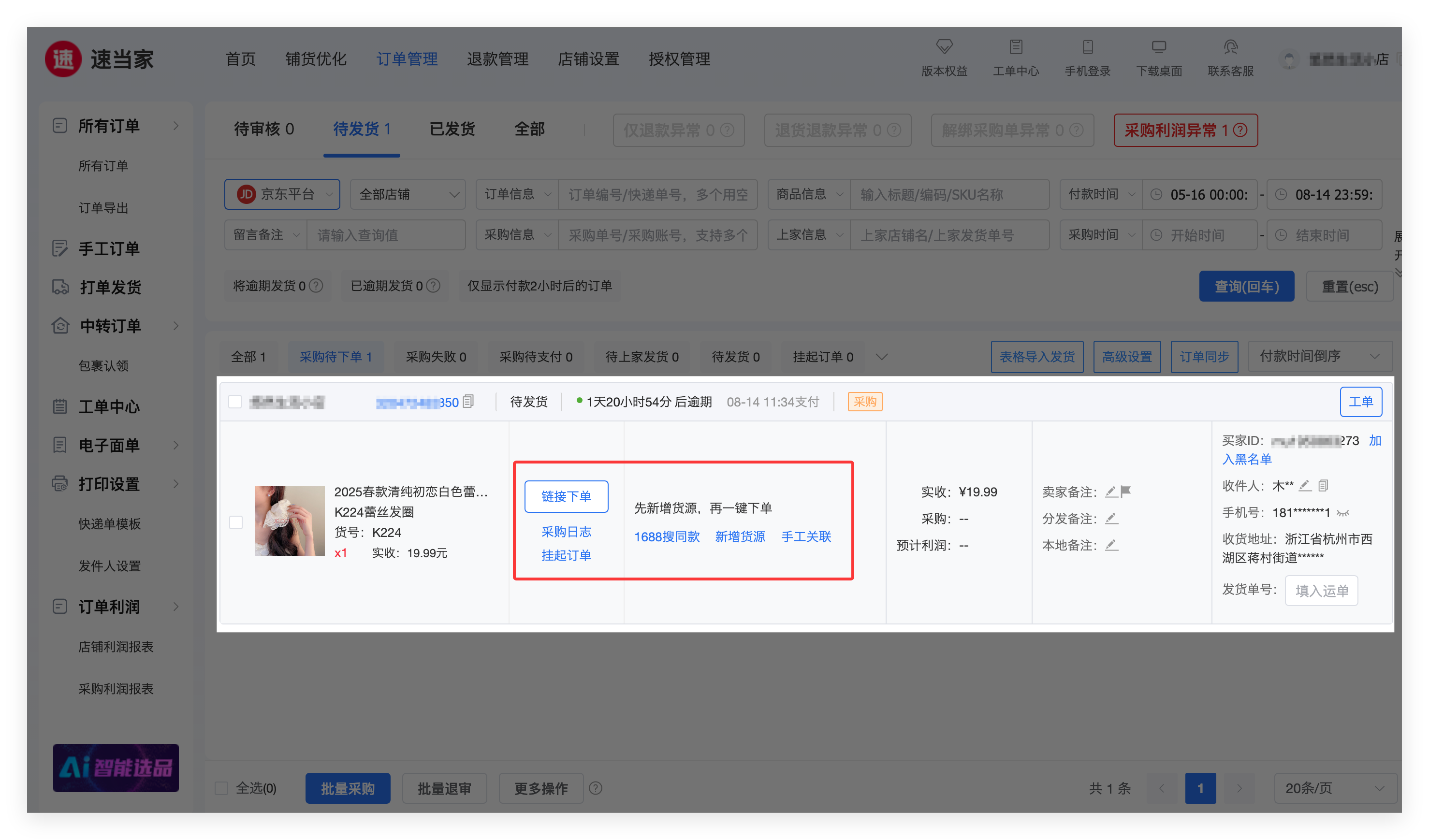1429x840 pixels.
Task: Expand the 20条/页 page size dropdown
Action: (x=1334, y=788)
